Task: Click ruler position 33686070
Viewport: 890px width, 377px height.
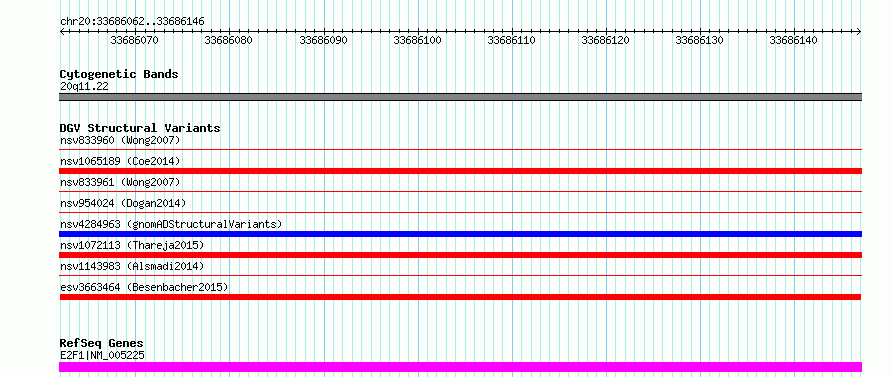Action: (135, 40)
